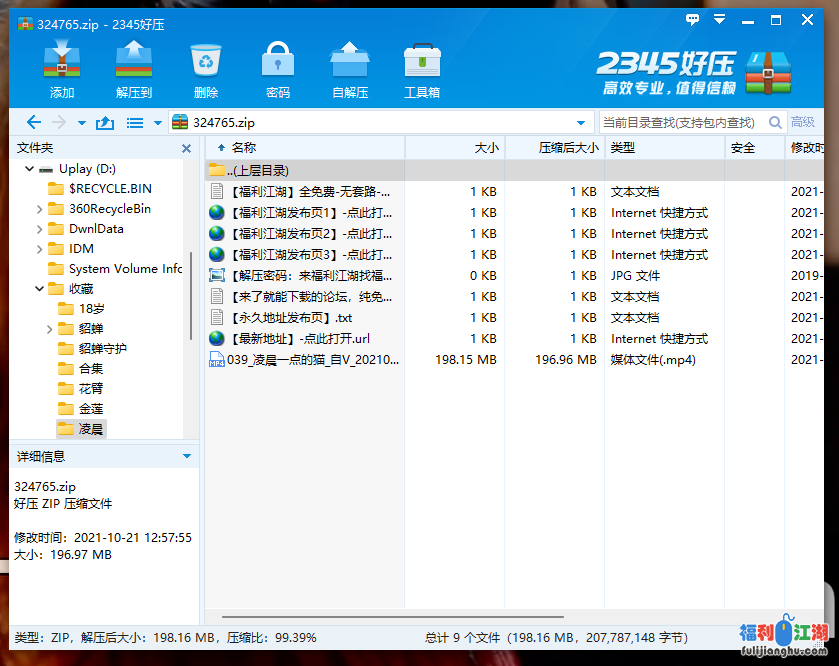The height and width of the screenshot is (666, 839).
Task: Click the back navigation arrow
Action: tap(33, 122)
